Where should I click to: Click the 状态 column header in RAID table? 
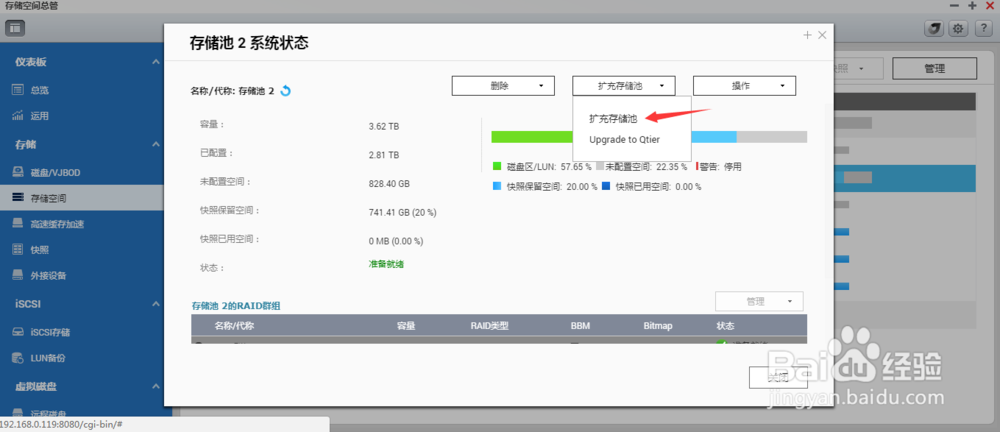click(x=726, y=326)
